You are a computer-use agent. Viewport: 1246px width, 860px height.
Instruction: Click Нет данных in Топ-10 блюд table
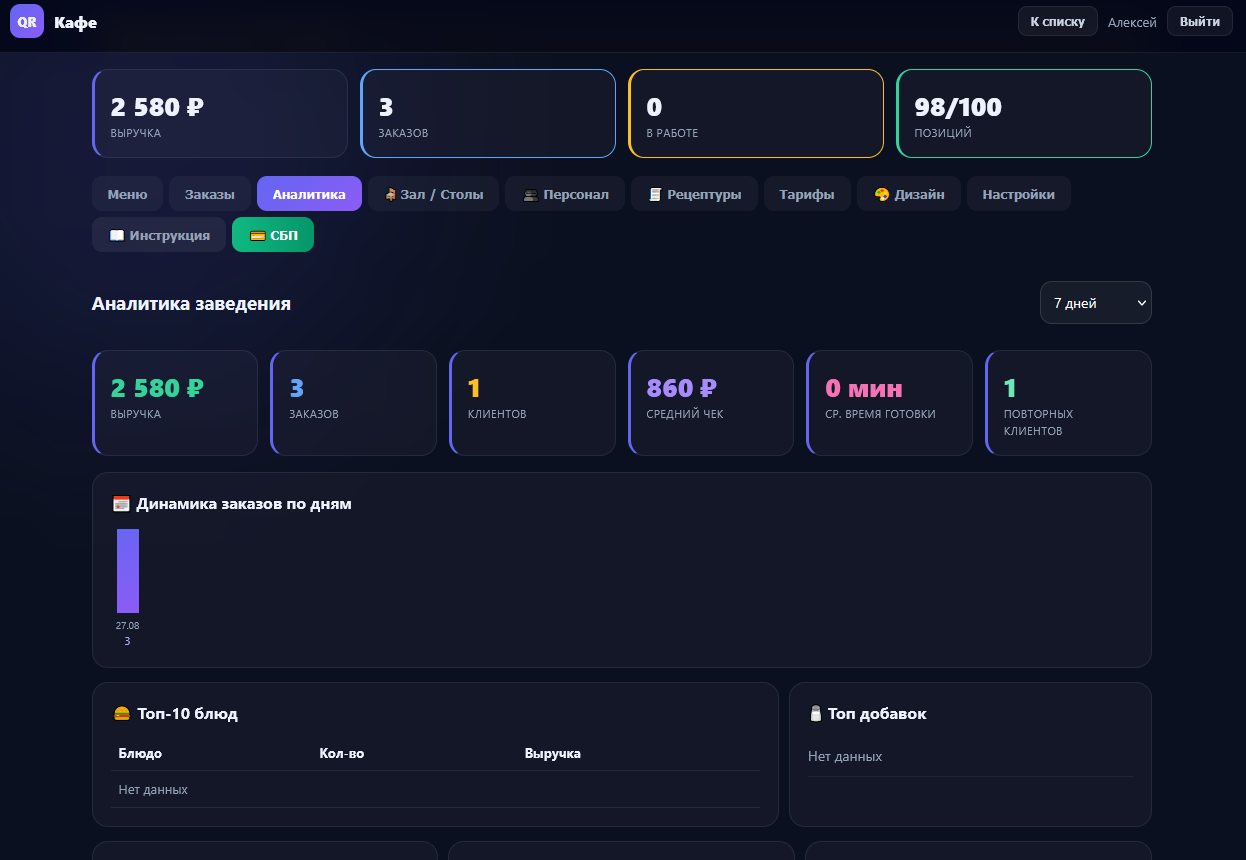153,790
